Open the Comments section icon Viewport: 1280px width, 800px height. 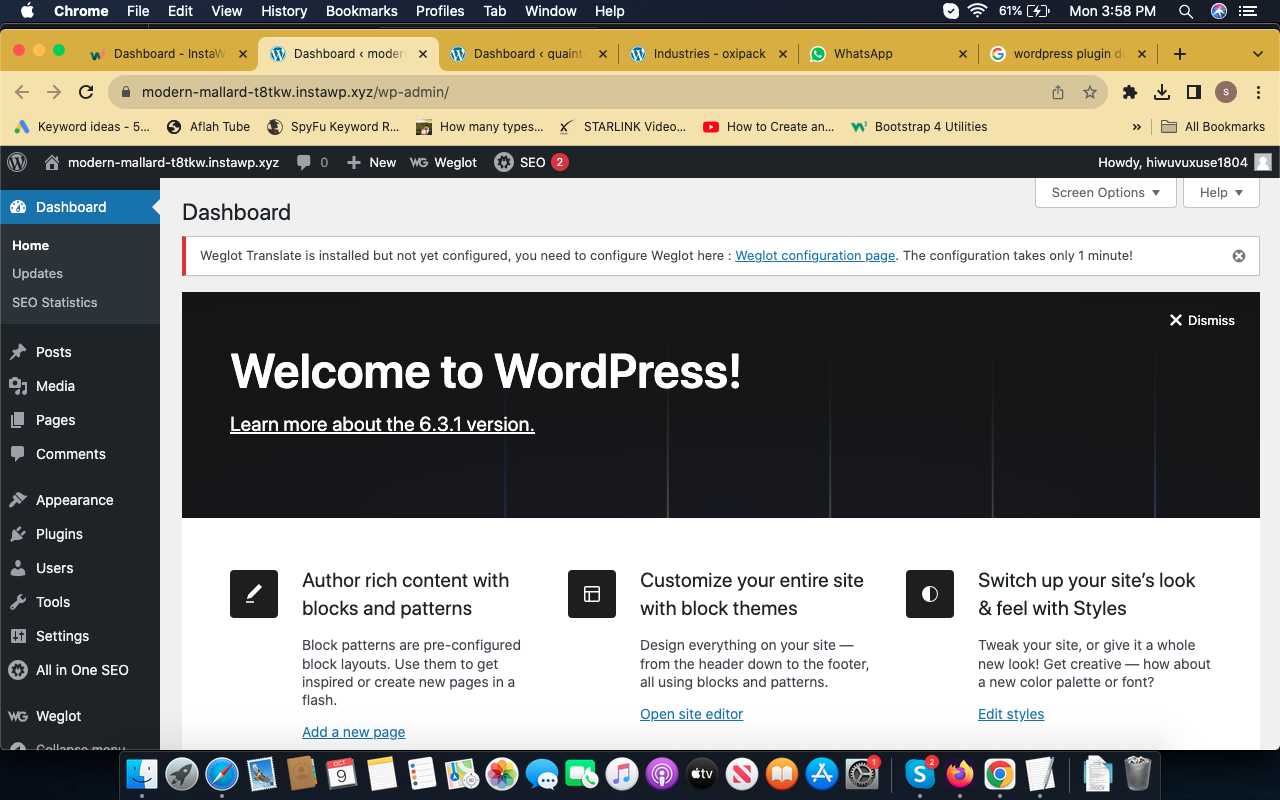click(19, 454)
